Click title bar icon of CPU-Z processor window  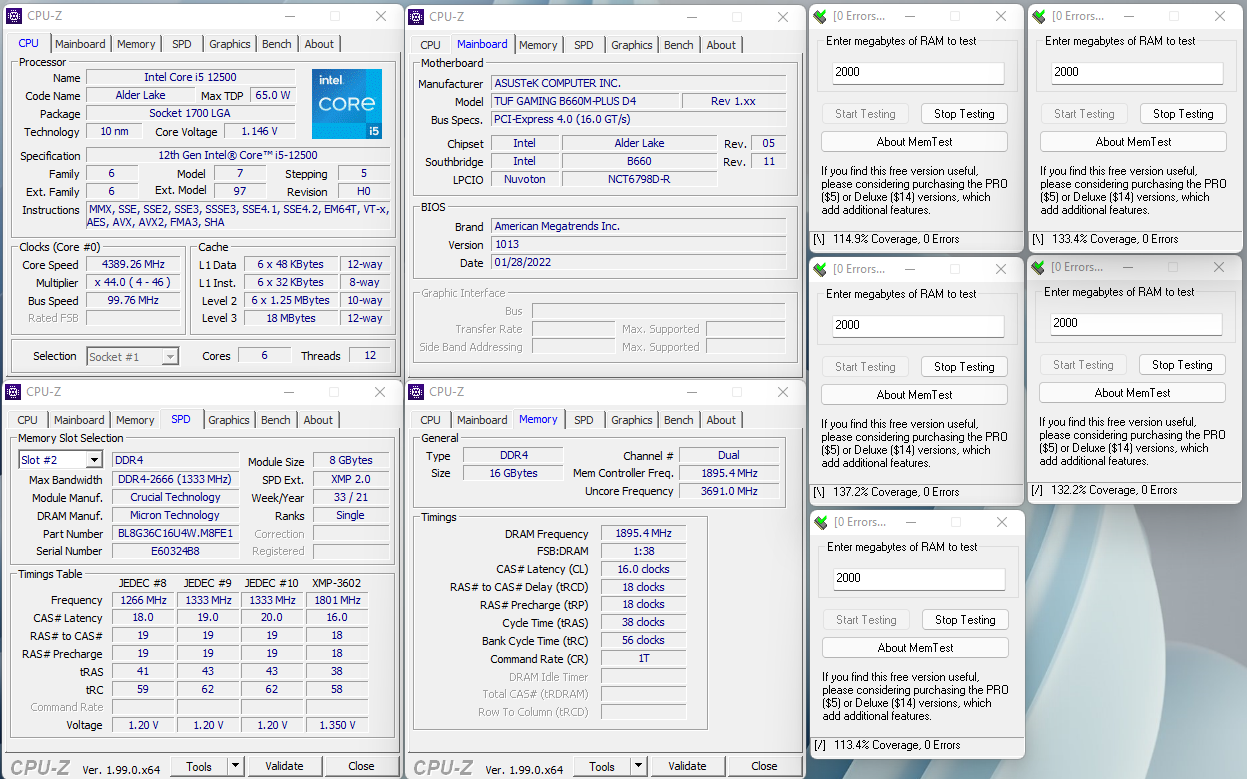point(14,16)
